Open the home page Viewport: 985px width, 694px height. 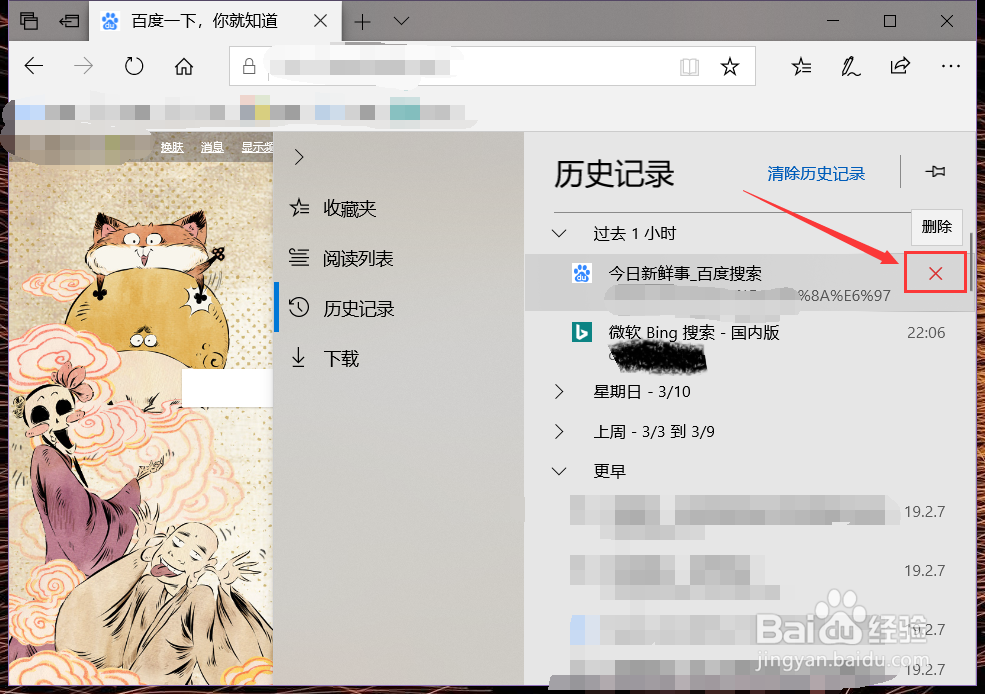[183, 66]
